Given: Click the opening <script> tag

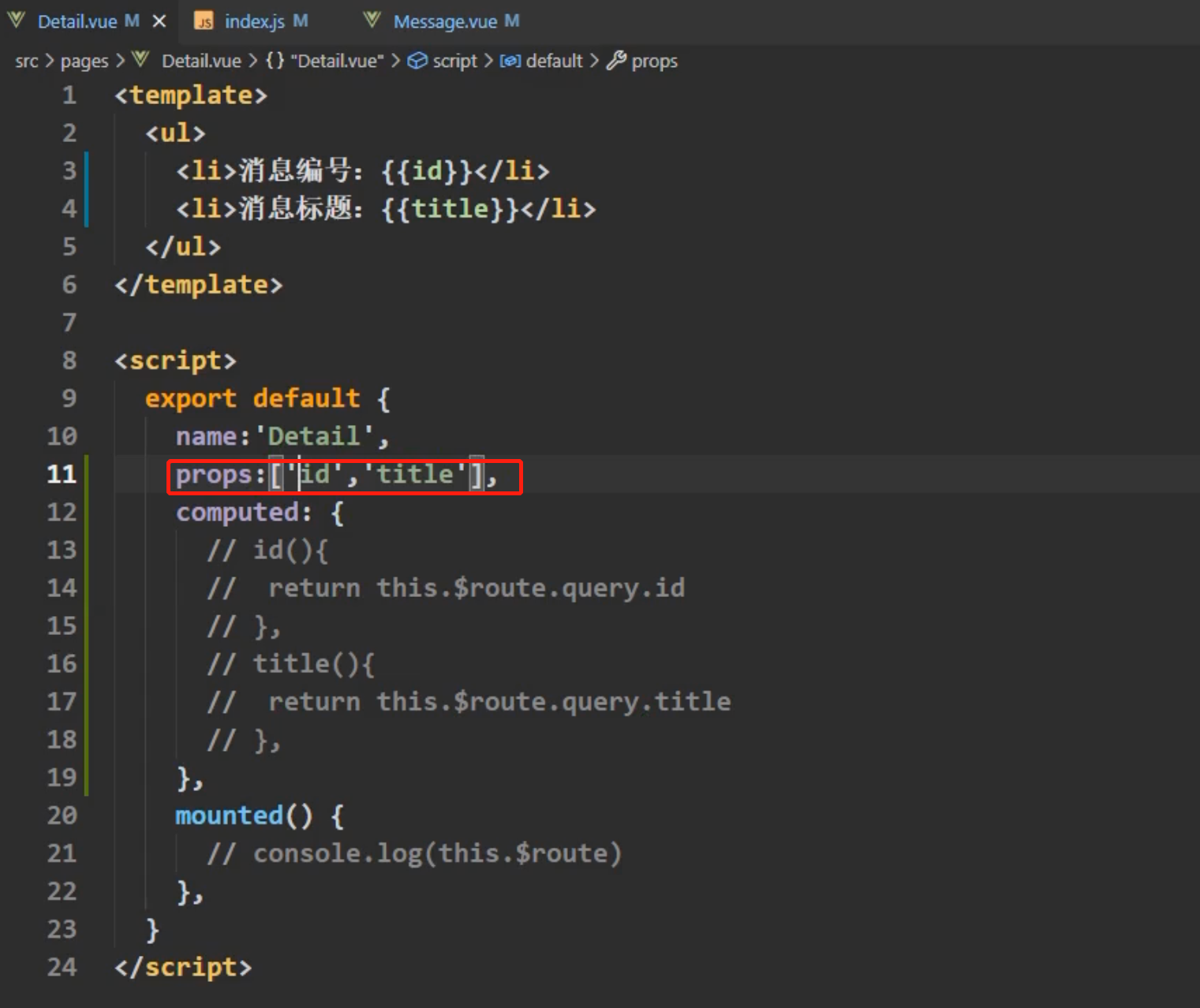Looking at the screenshot, I should click(175, 360).
